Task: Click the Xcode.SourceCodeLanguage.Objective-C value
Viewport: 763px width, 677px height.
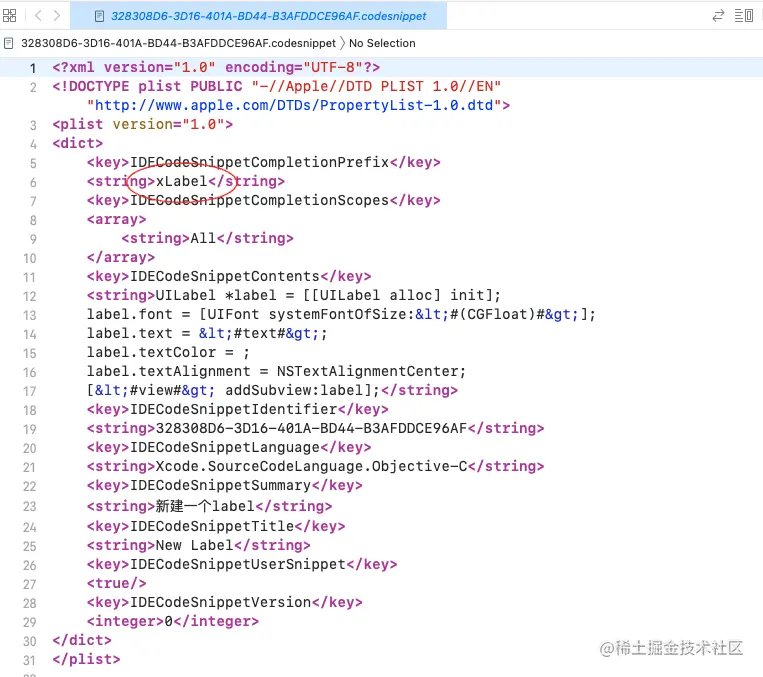Action: [x=311, y=466]
